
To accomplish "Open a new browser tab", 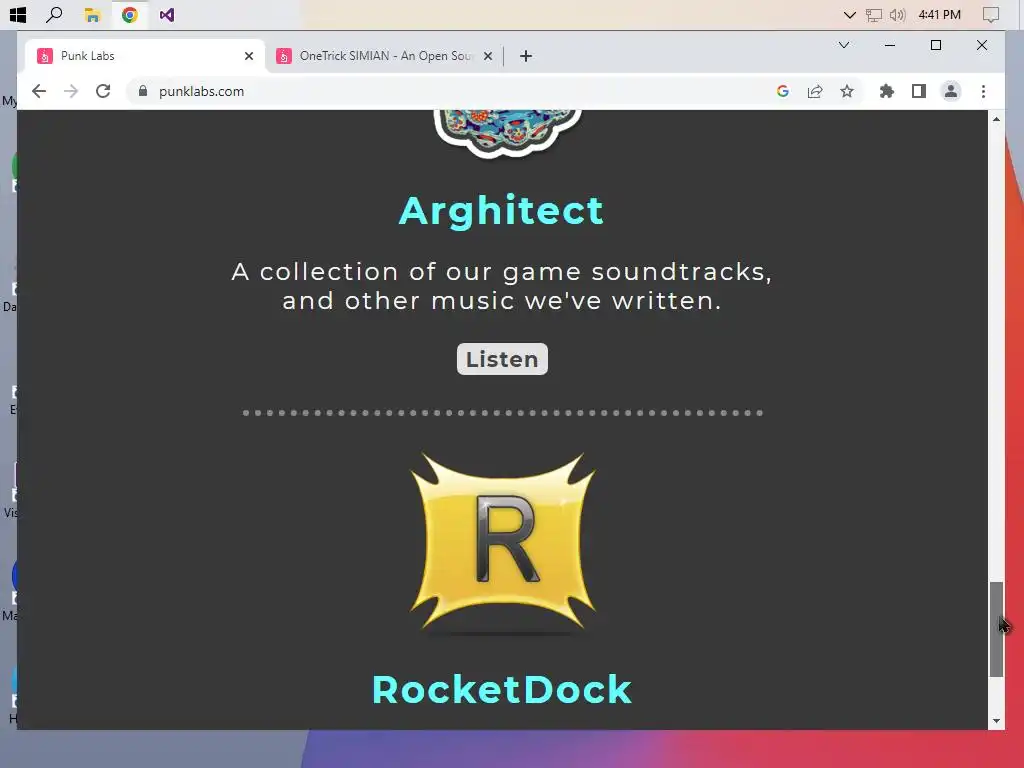I will click(526, 56).
